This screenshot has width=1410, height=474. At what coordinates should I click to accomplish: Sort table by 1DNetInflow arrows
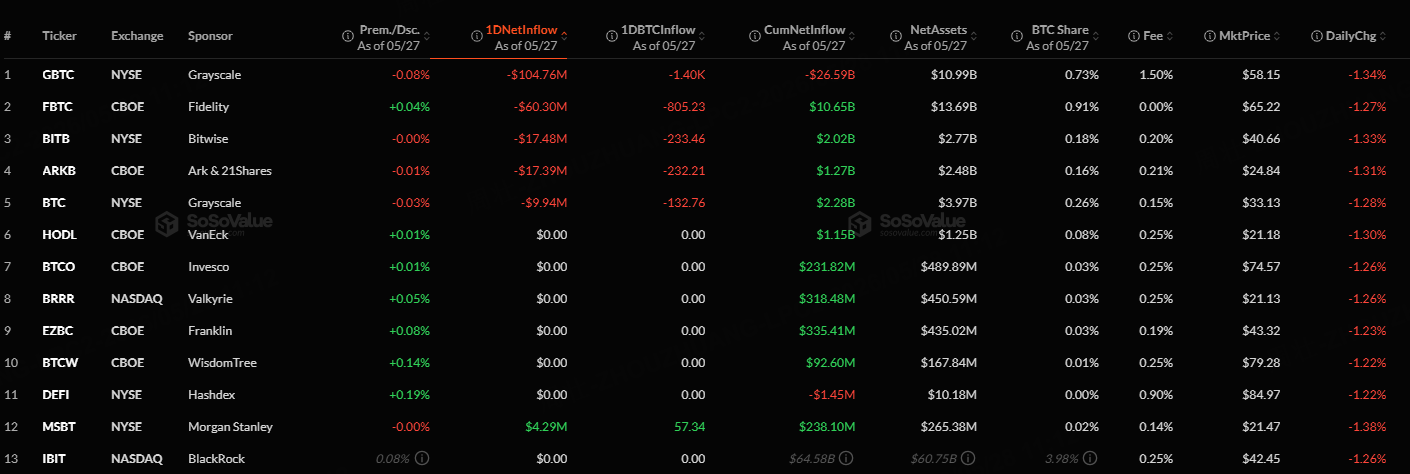(564, 36)
